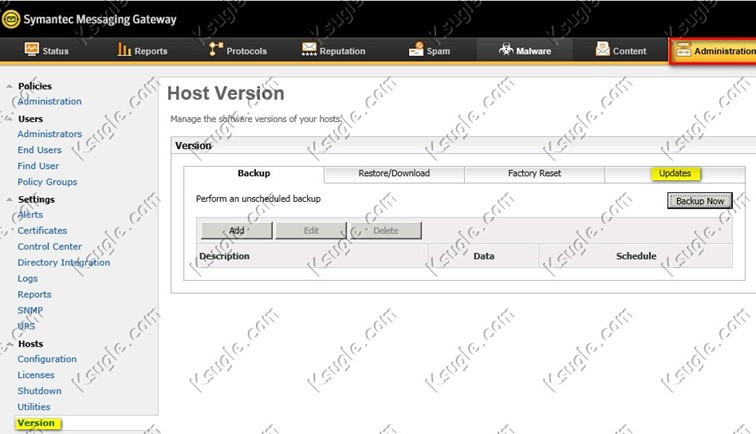Click the Backup Now button
This screenshot has width=756, height=434.
tap(700, 201)
